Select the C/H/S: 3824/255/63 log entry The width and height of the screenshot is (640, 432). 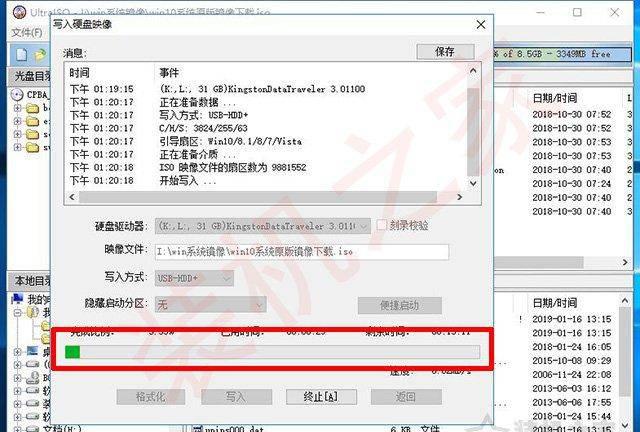[203, 128]
